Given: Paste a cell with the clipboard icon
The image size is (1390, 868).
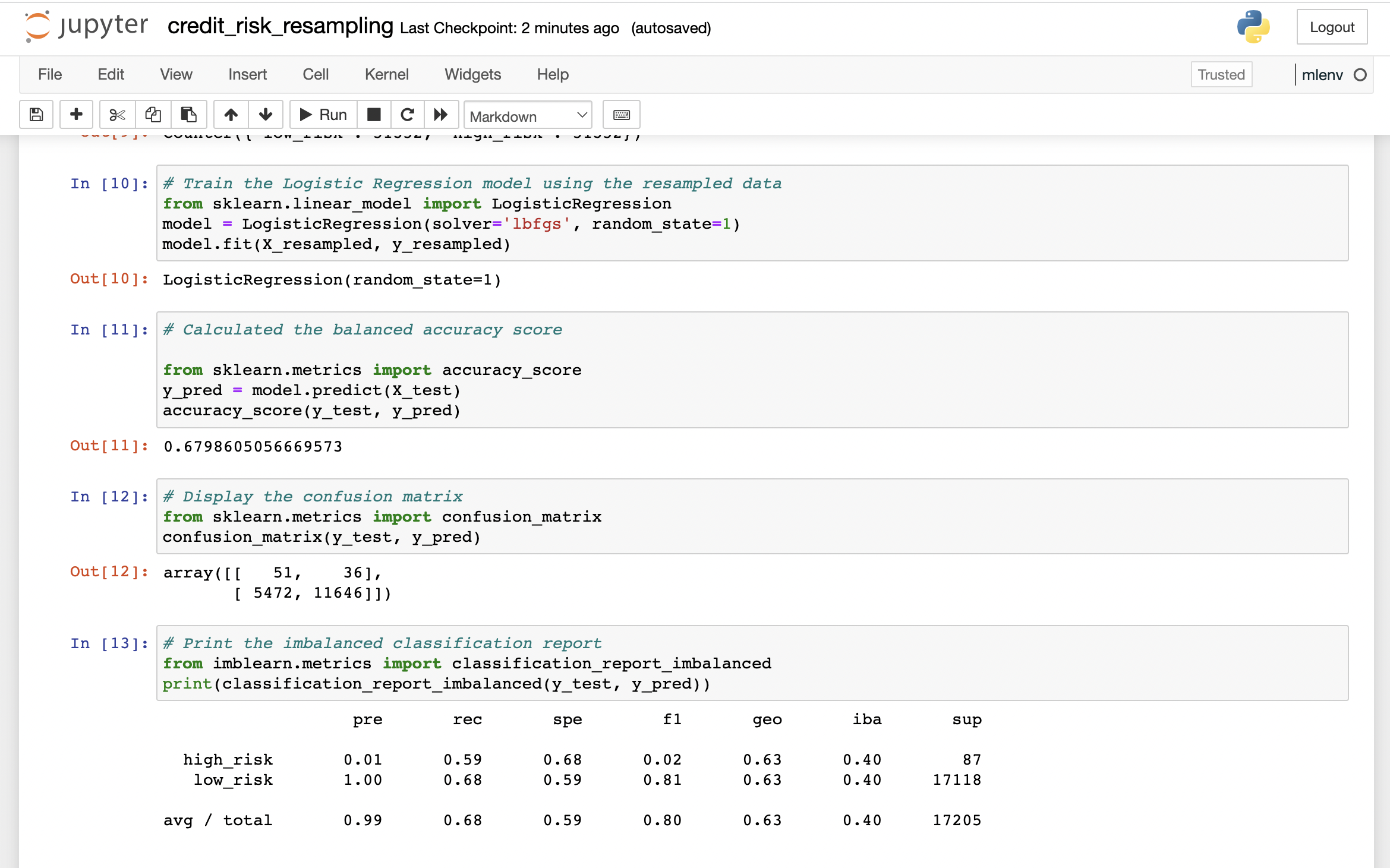Looking at the screenshot, I should (x=189, y=114).
